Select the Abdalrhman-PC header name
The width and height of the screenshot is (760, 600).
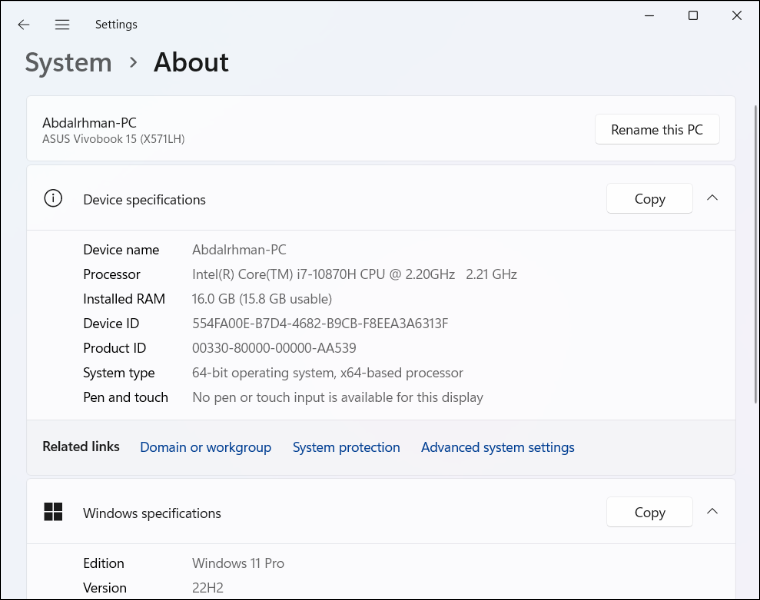tap(89, 123)
